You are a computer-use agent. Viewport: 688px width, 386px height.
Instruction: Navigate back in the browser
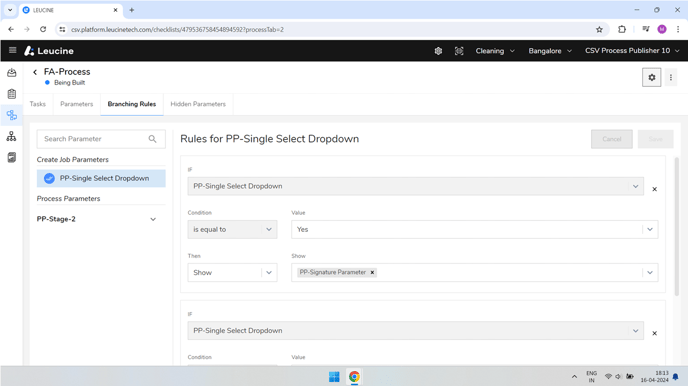click(x=11, y=29)
